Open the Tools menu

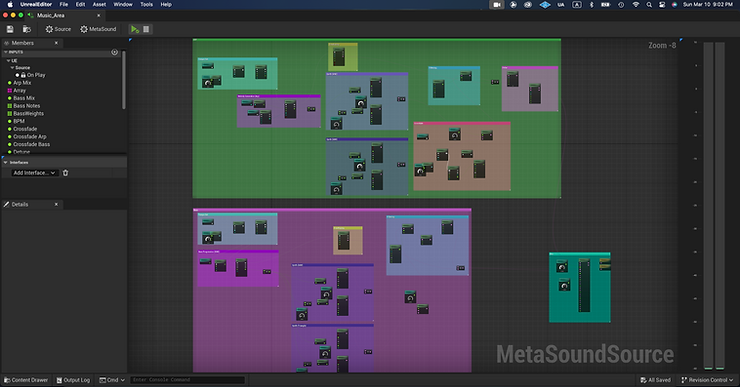point(146,4)
